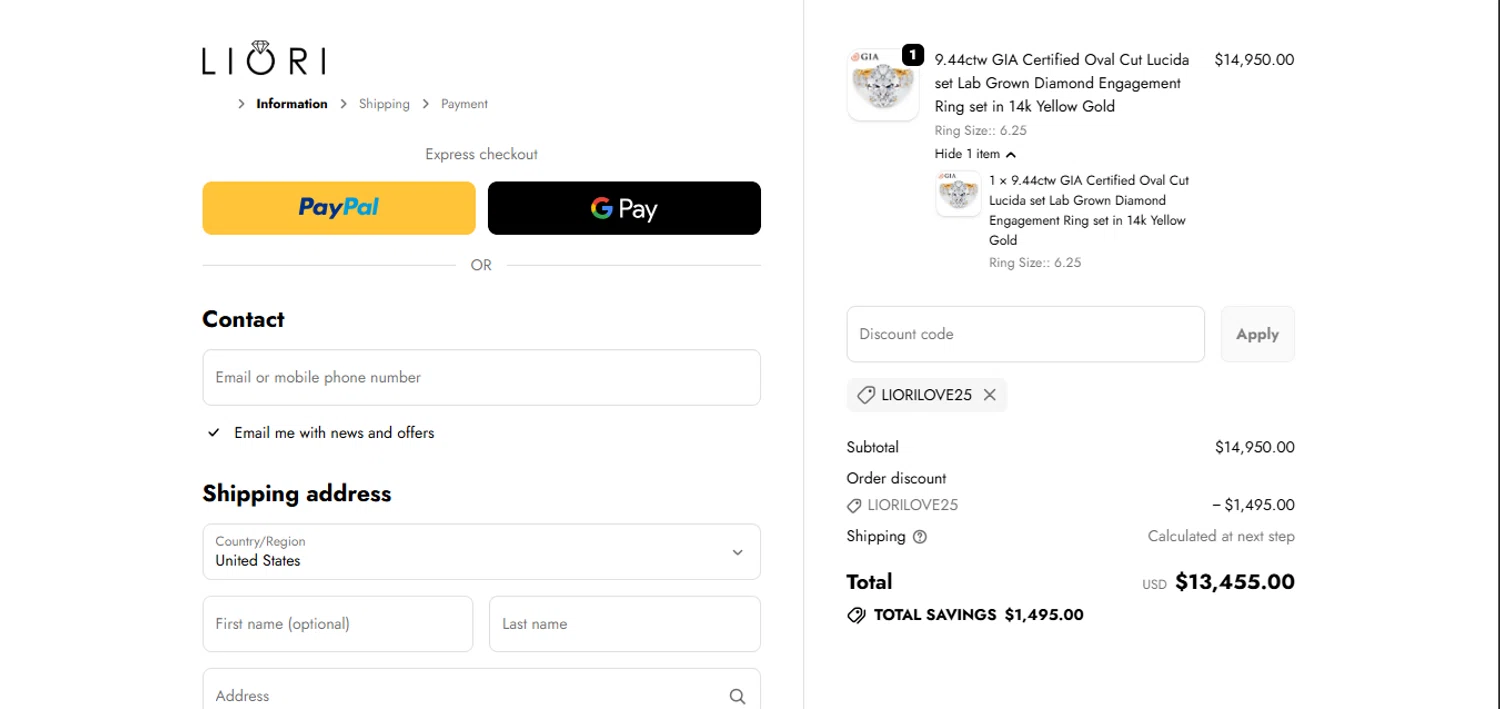Click the item quantity badge showing 1
The width and height of the screenshot is (1500, 709).
(x=913, y=55)
